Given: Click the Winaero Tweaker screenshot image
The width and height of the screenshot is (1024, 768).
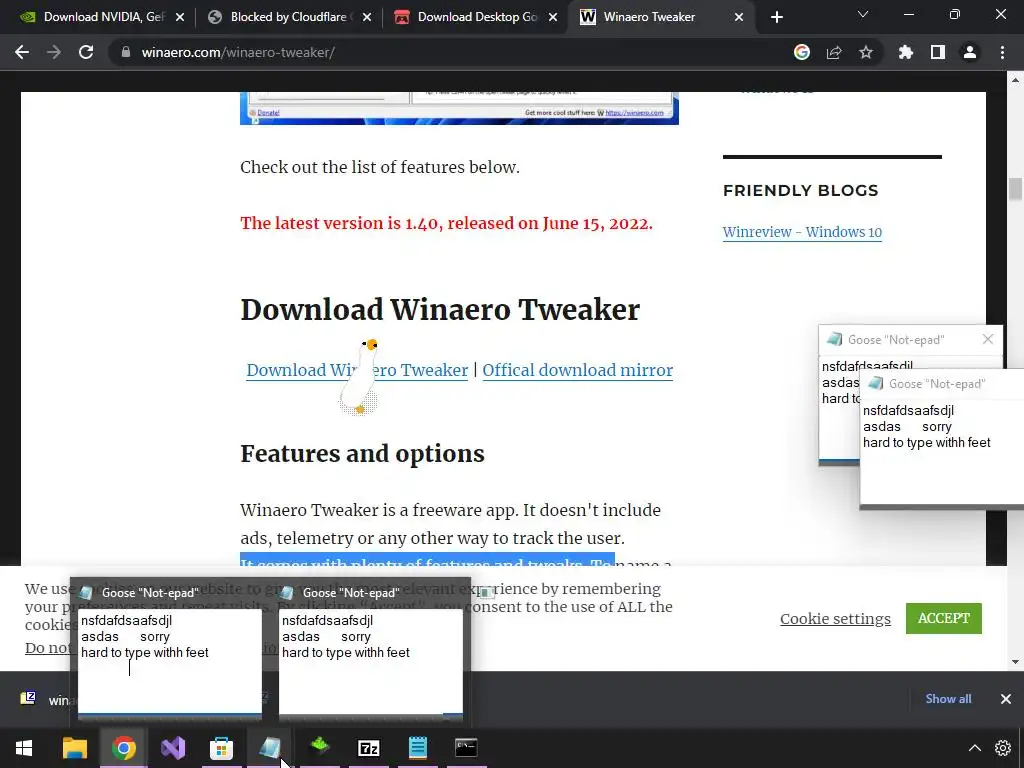Looking at the screenshot, I should pyautogui.click(x=459, y=108).
